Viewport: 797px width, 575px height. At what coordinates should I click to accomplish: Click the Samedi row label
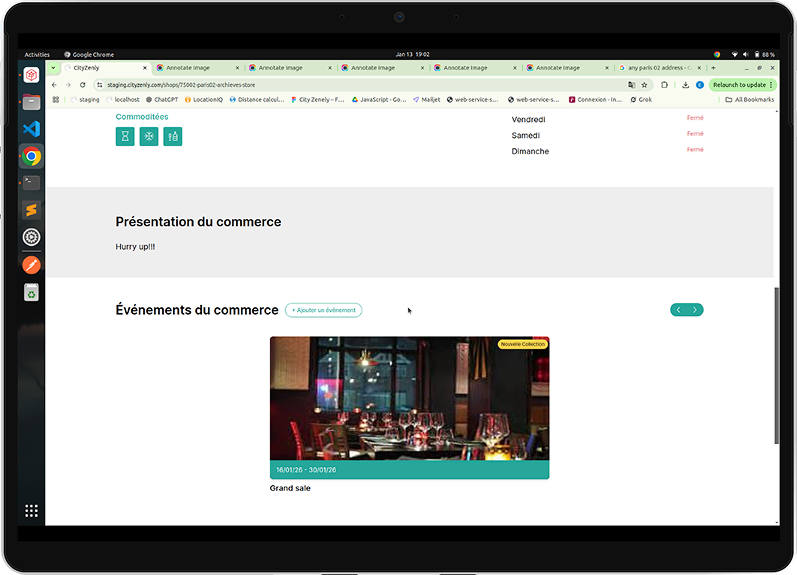[526, 135]
